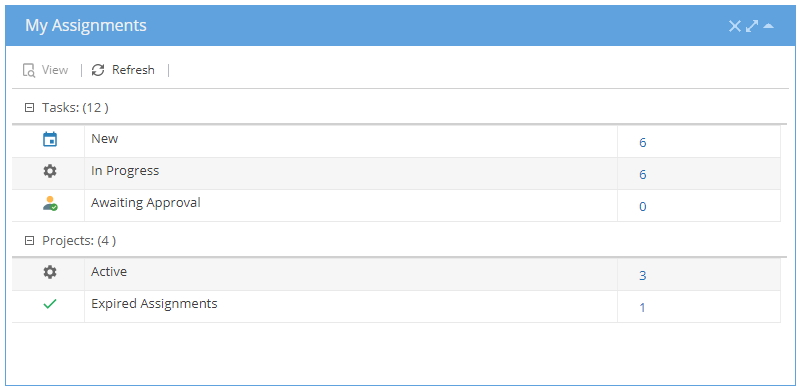
Task: Click the Awaiting Approval user icon
Action: coord(50,203)
